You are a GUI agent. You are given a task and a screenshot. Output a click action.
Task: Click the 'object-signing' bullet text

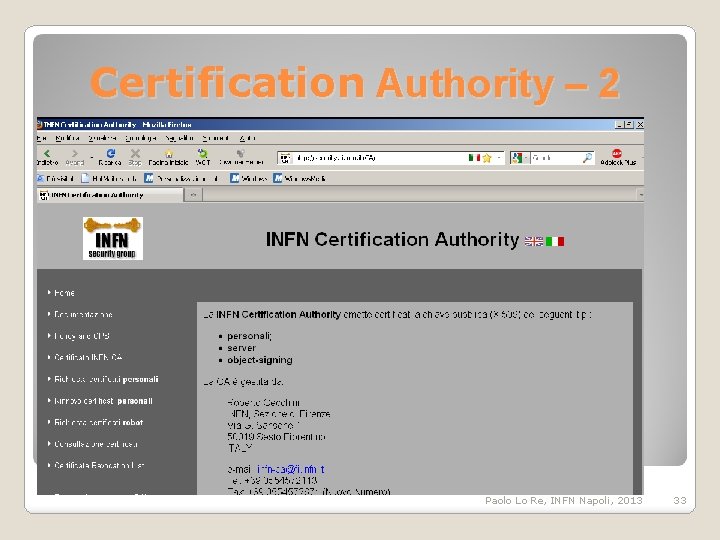point(260,360)
